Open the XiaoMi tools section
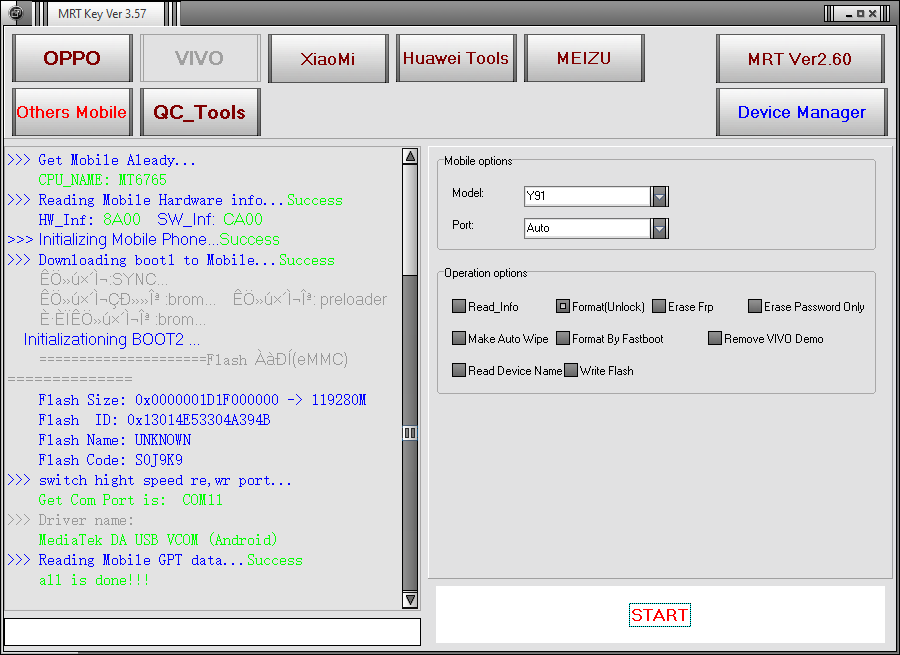900x655 pixels. 328,58
